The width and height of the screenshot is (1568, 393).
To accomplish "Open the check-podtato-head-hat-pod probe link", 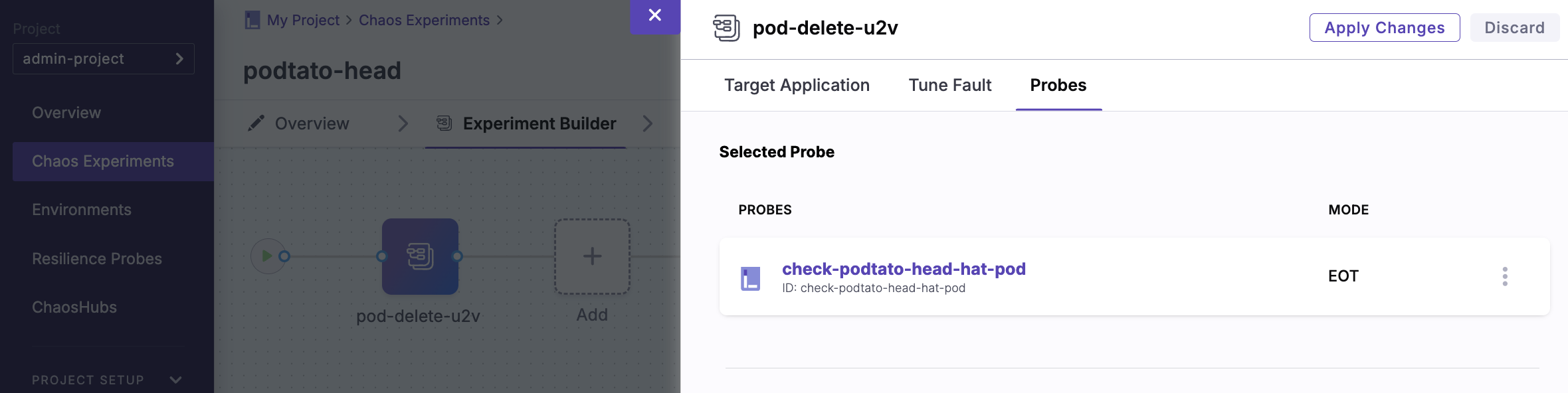I will (x=904, y=269).
